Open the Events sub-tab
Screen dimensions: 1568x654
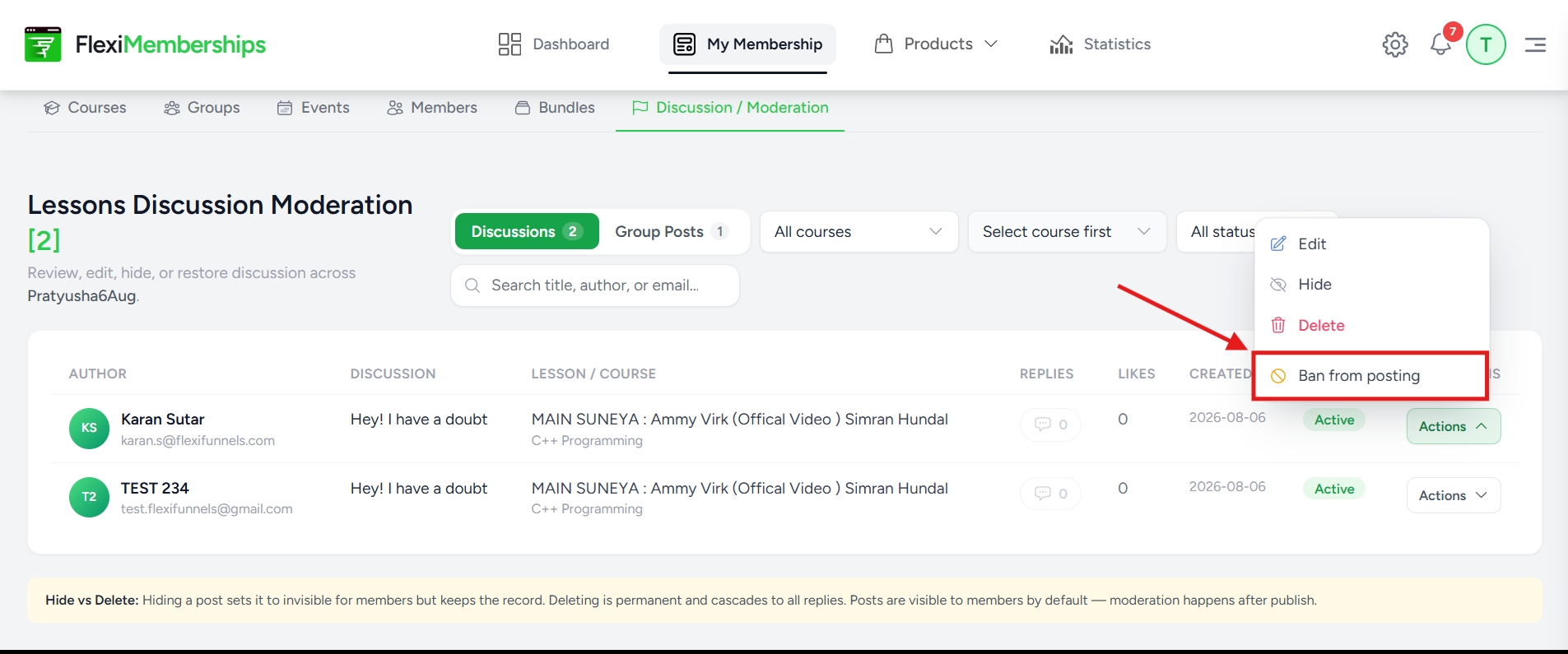point(313,108)
